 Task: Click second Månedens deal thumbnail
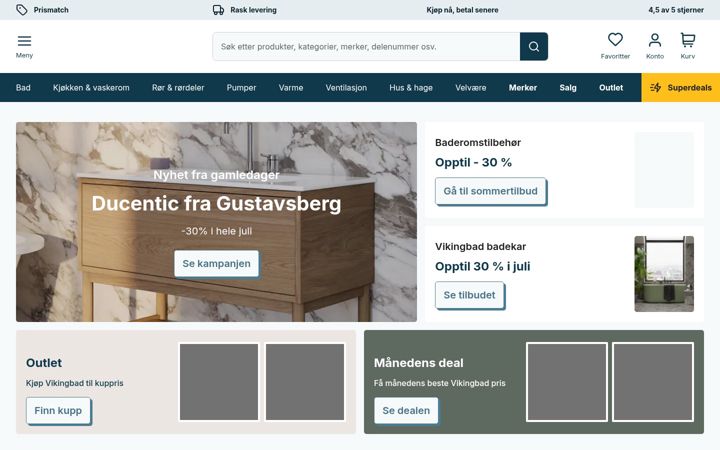point(652,382)
